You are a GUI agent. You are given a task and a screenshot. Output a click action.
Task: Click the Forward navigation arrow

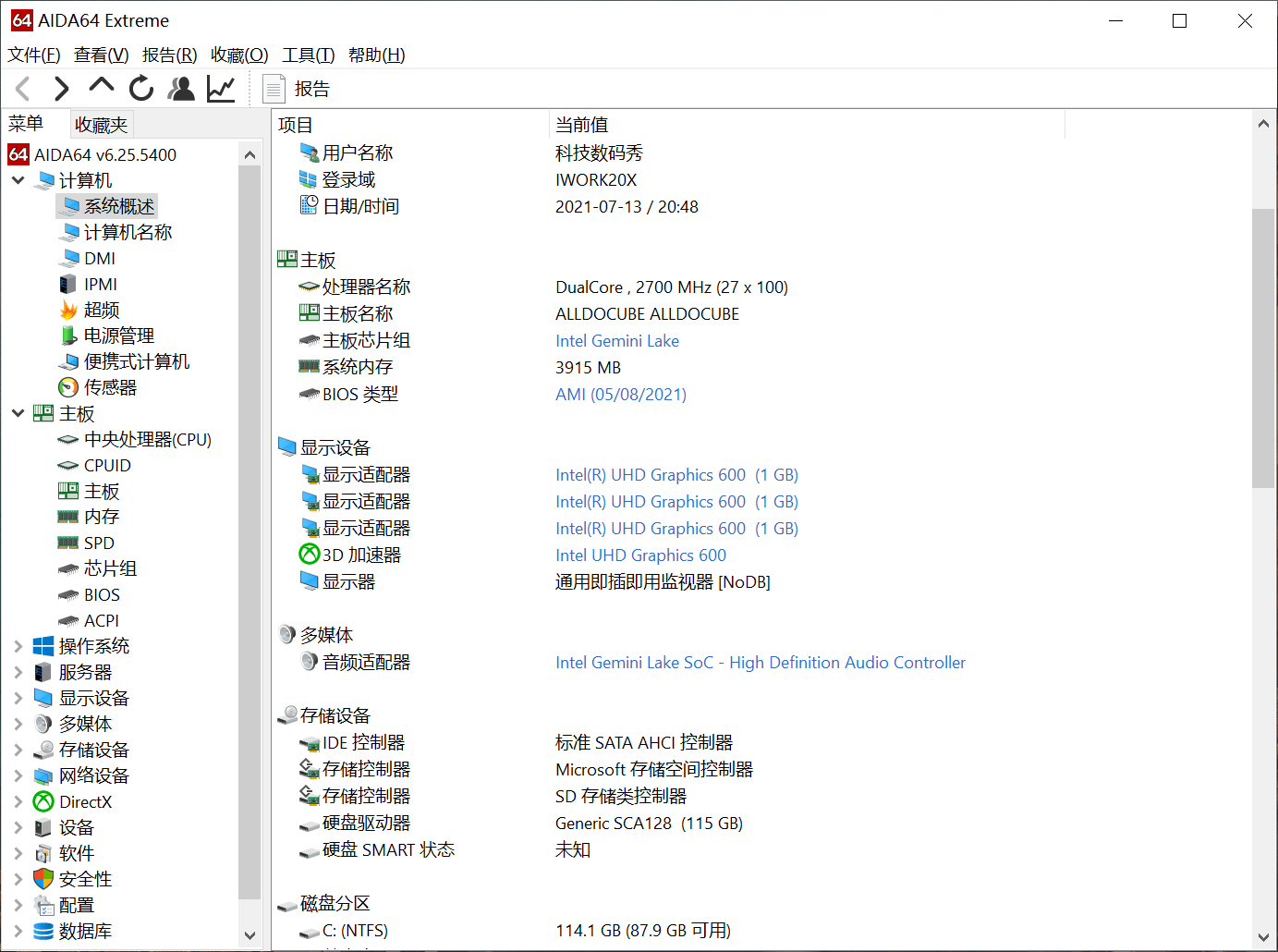(62, 89)
